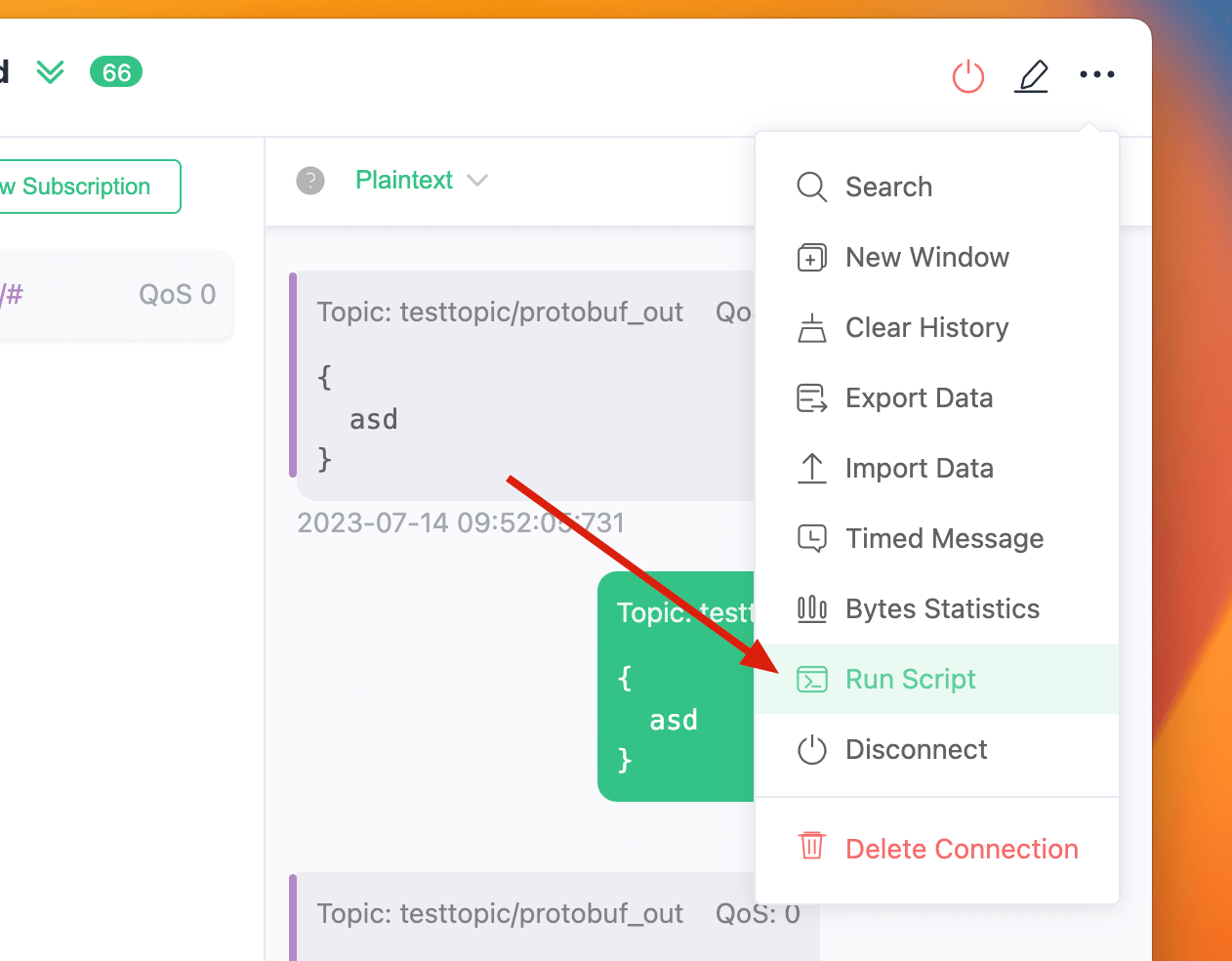Click the red power disconnect icon in header

point(967,76)
